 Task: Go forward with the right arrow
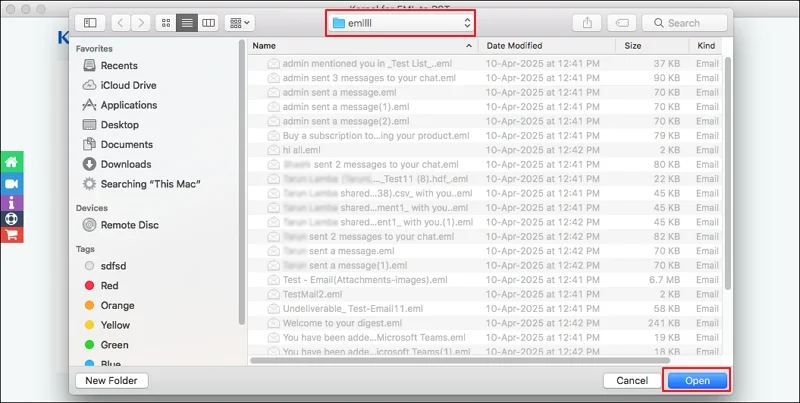click(x=143, y=22)
